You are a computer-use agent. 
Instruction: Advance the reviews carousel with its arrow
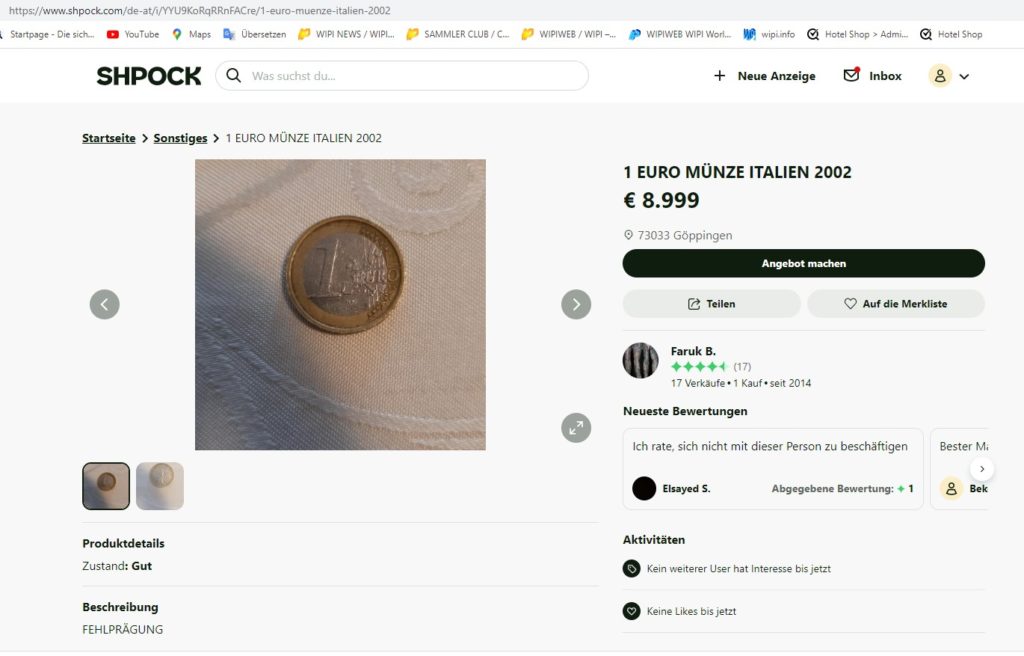click(x=982, y=468)
